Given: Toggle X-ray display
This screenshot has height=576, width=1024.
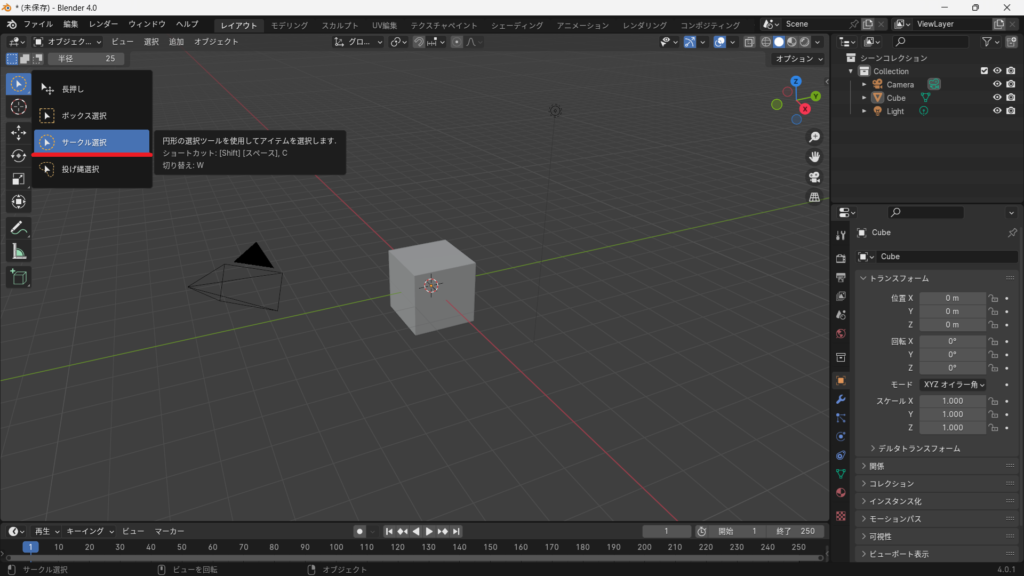Looking at the screenshot, I should coord(749,42).
